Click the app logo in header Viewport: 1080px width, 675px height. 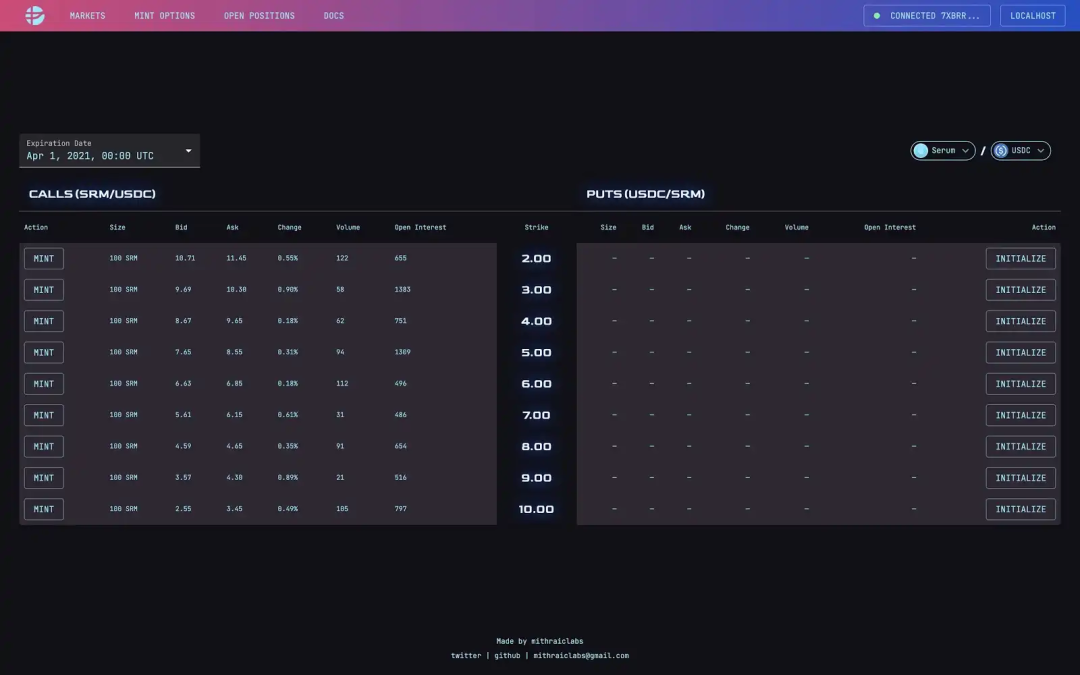point(34,15)
